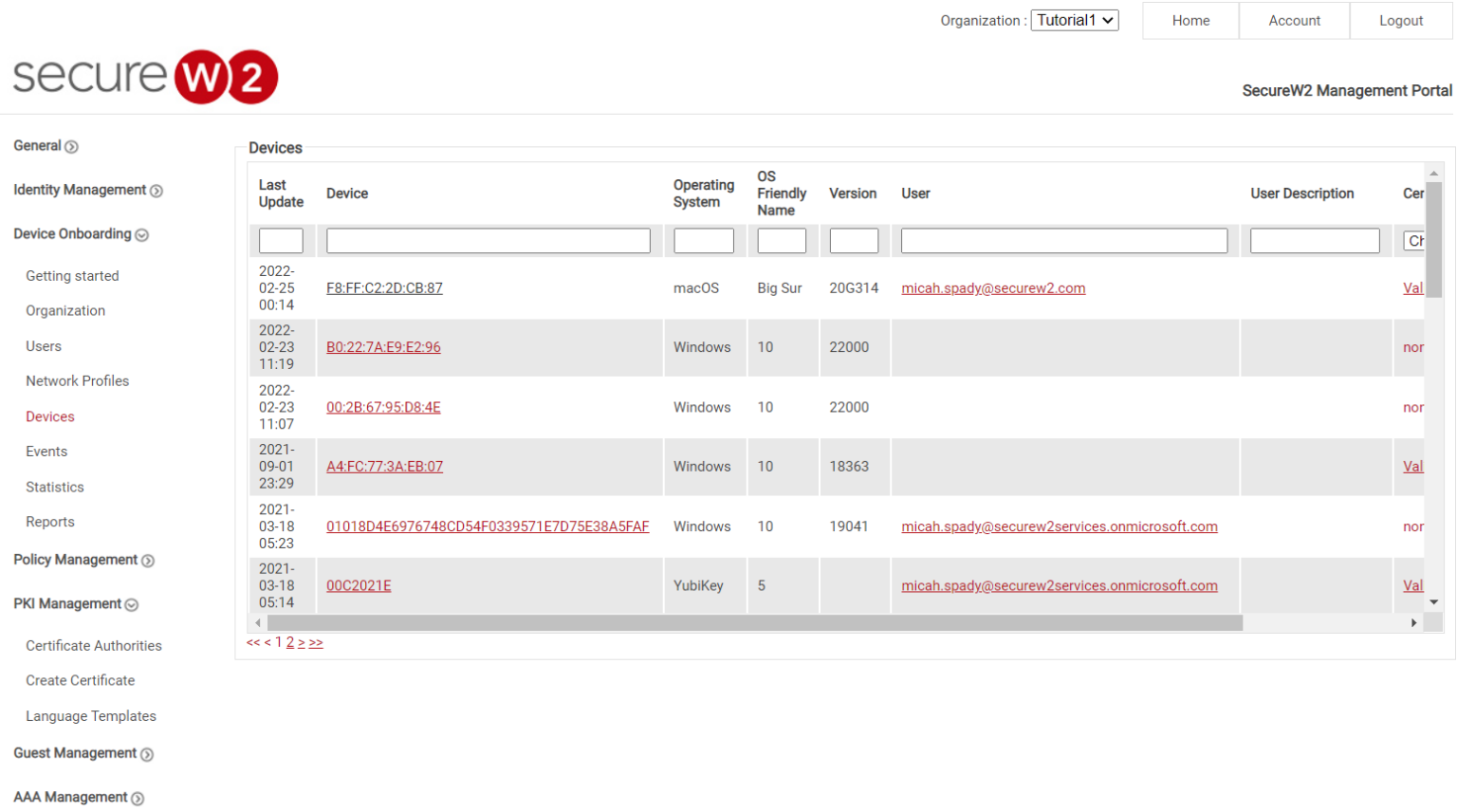Open the Account menu tab
This screenshot has height=812, width=1457.
(x=1294, y=21)
